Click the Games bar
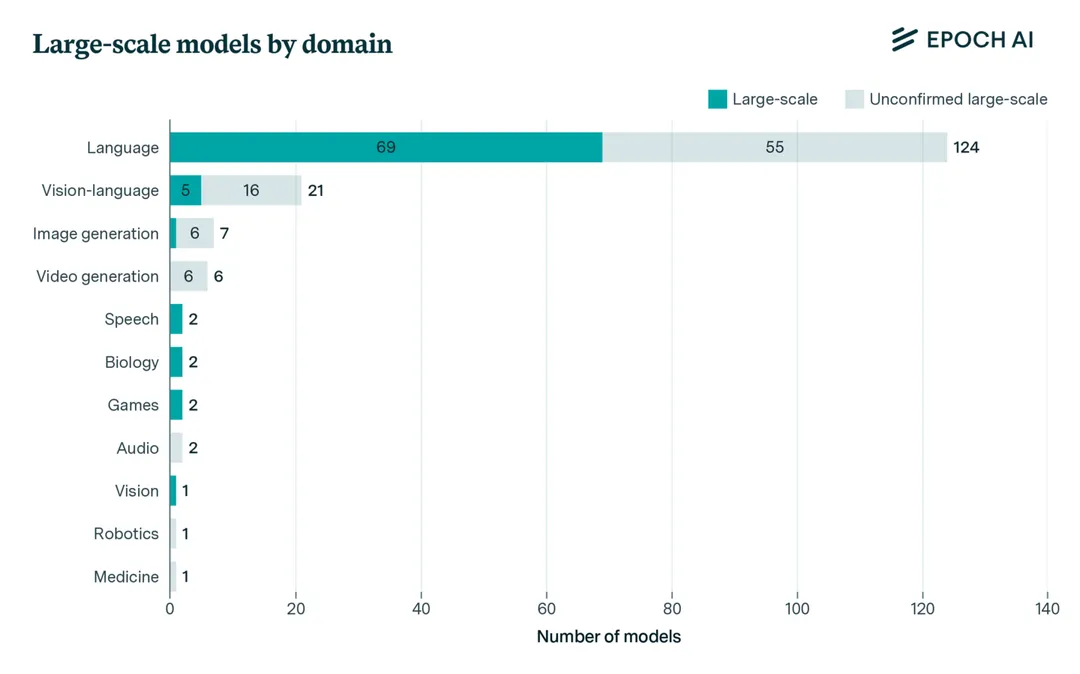The width and height of the screenshot is (1080, 674). click(x=176, y=405)
